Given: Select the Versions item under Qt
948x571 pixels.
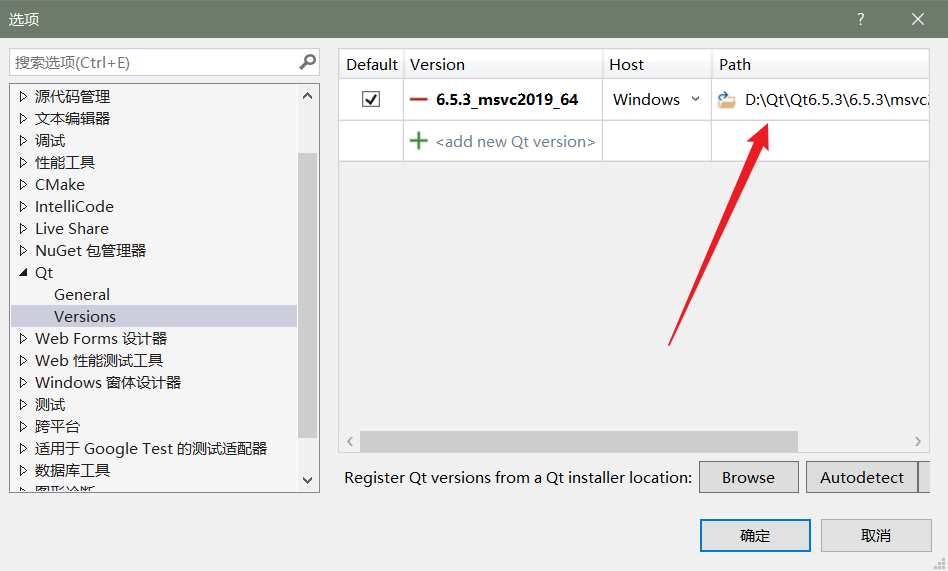Looking at the screenshot, I should [x=85, y=316].
